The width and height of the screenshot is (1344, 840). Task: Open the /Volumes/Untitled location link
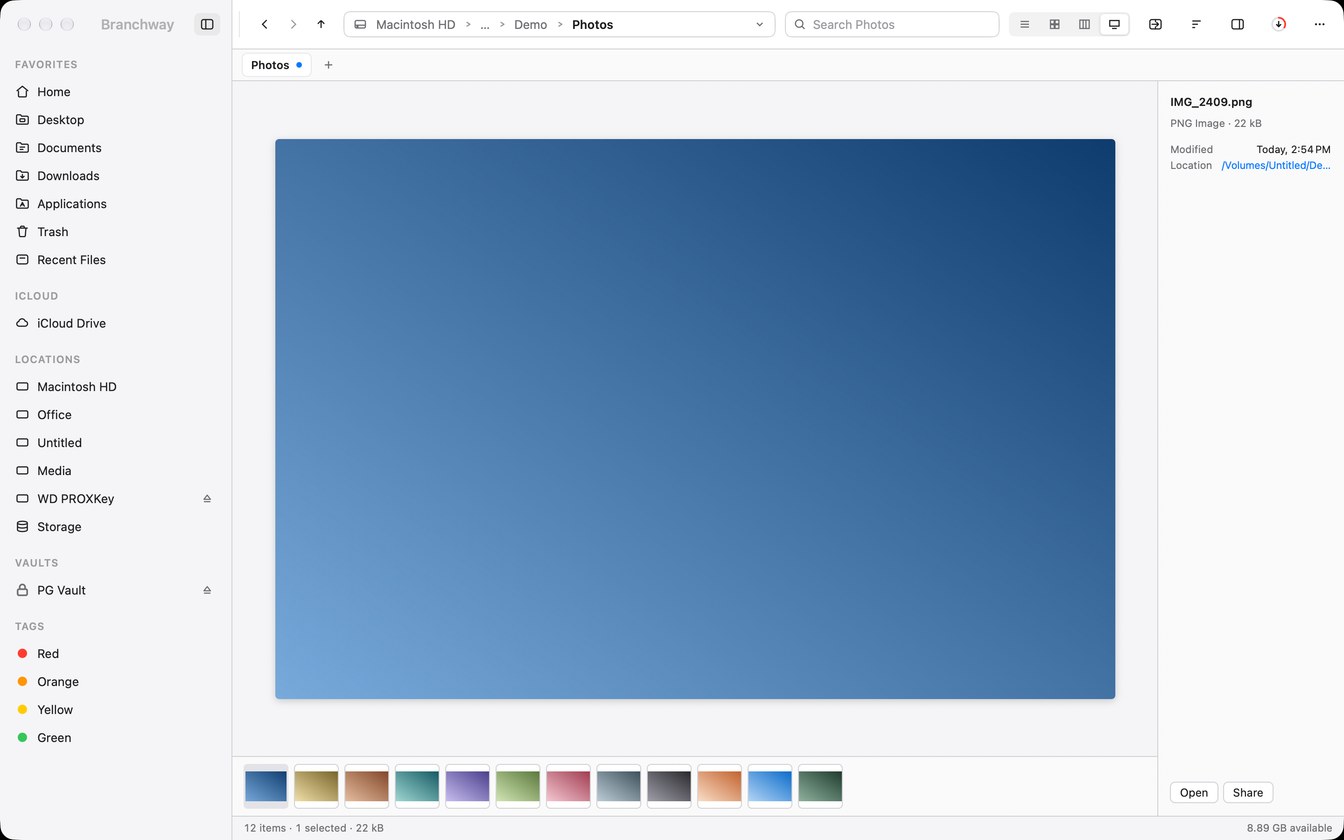(x=1276, y=166)
